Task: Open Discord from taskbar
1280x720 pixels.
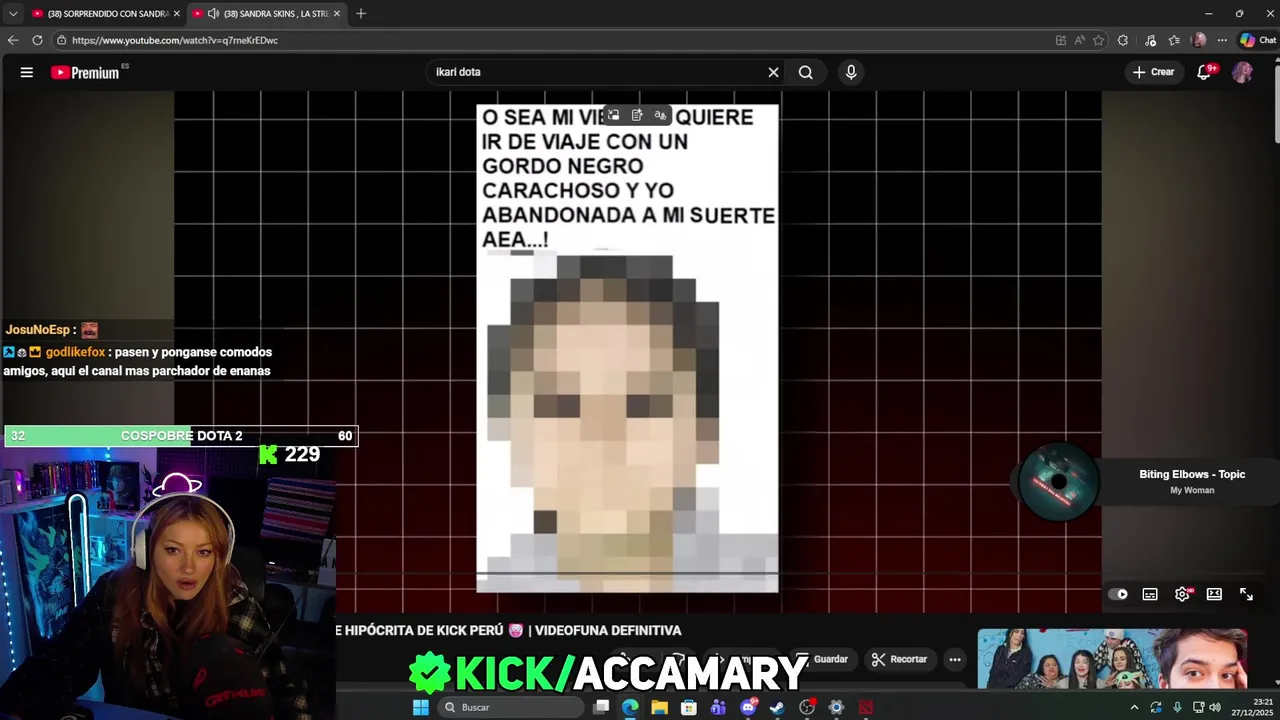Action: (748, 707)
